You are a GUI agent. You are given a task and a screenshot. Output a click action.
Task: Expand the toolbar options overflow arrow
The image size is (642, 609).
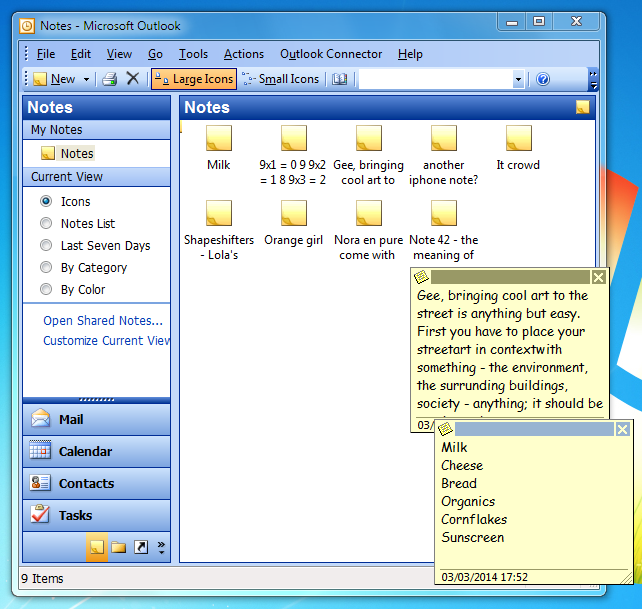(x=593, y=80)
